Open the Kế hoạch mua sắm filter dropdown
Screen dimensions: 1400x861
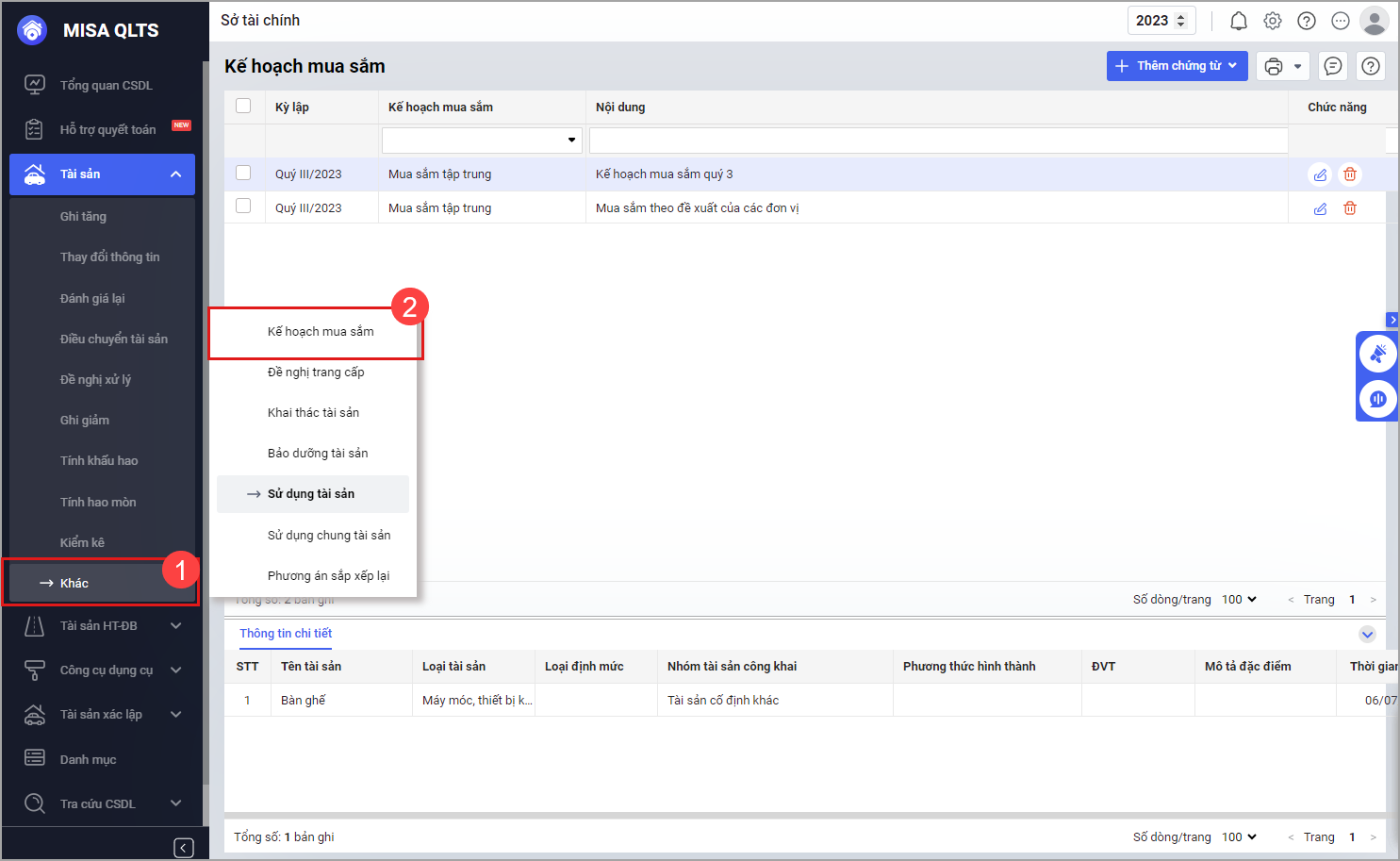pos(571,141)
